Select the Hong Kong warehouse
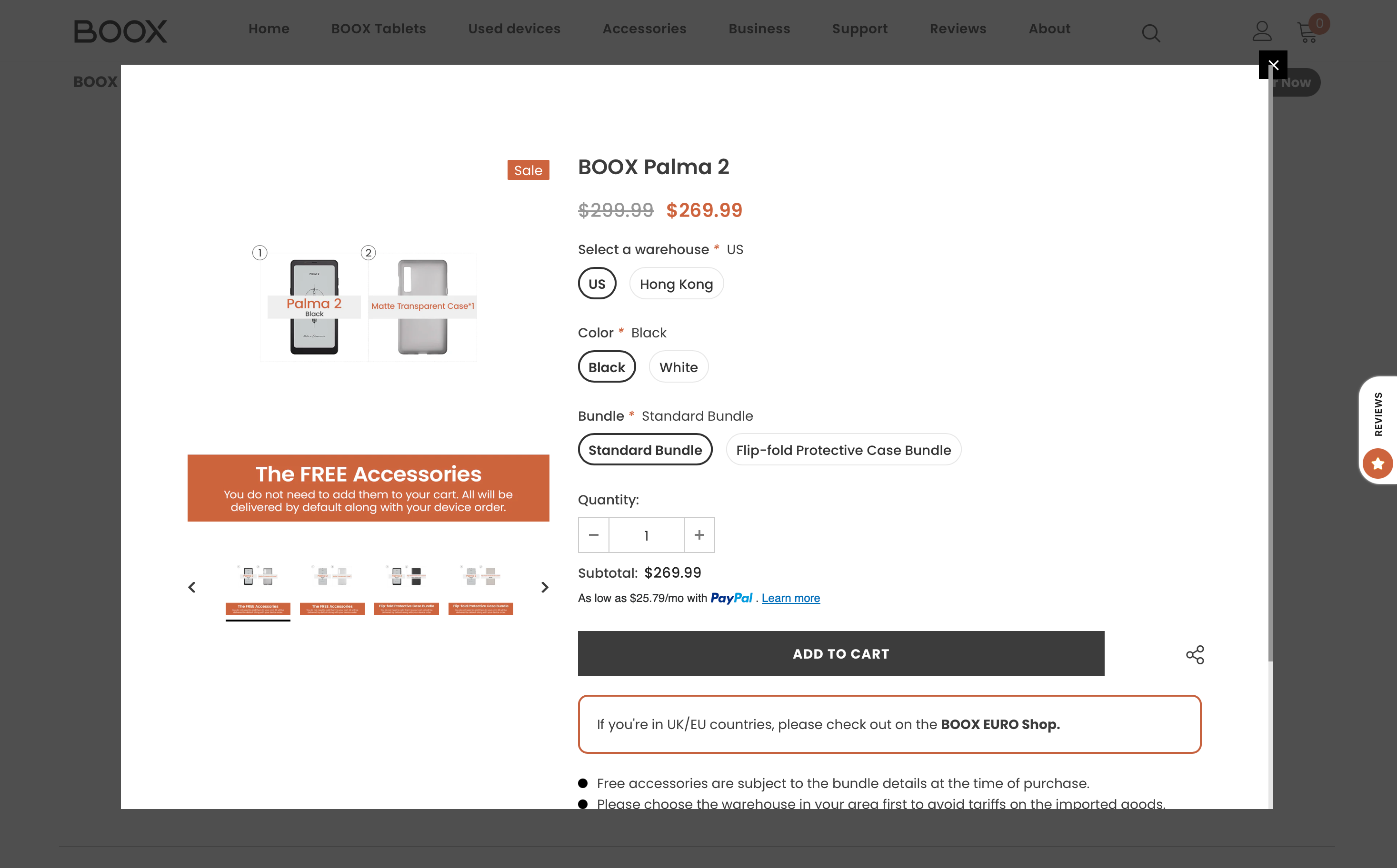This screenshot has height=868, width=1397. 676,284
